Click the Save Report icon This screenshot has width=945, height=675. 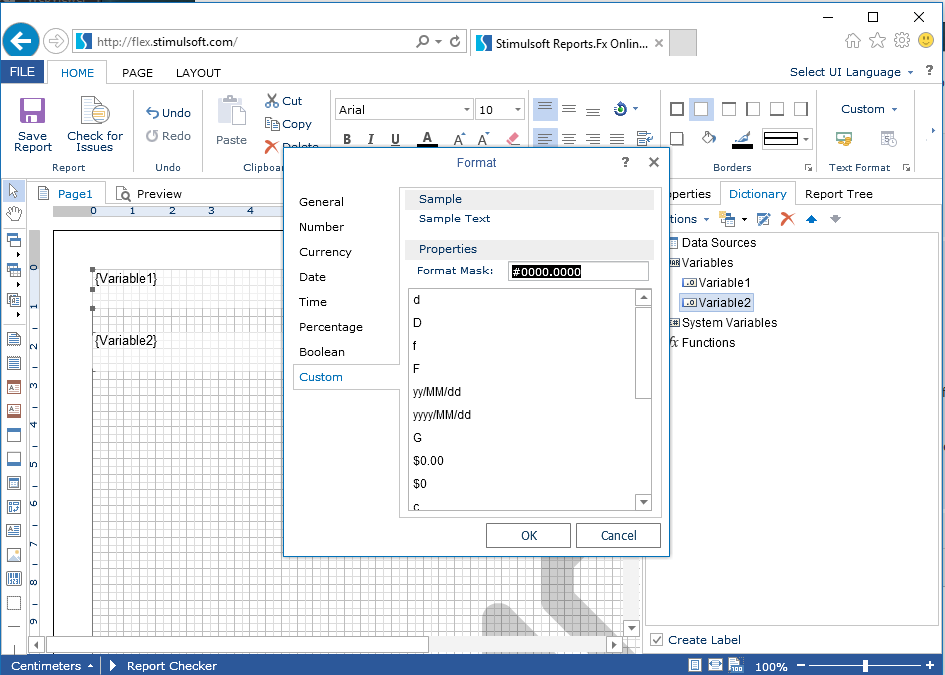[x=33, y=112]
